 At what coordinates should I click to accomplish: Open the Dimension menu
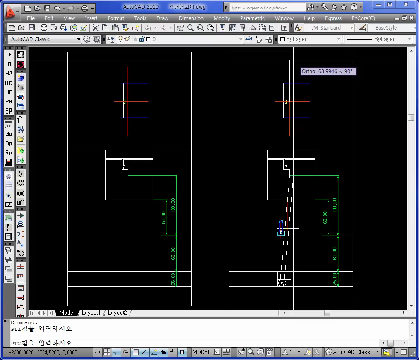click(191, 18)
